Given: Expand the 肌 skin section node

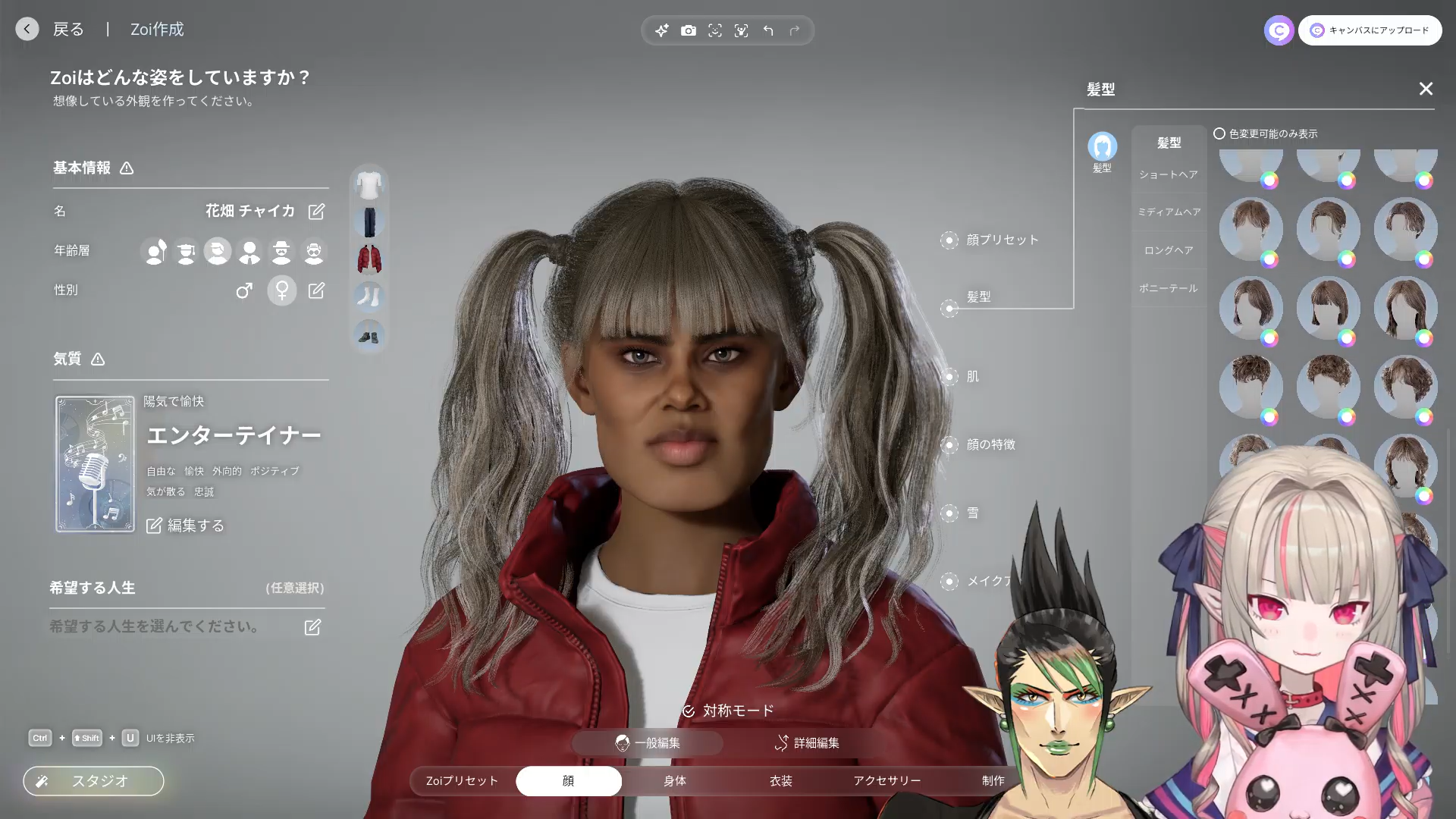Looking at the screenshot, I should [949, 377].
